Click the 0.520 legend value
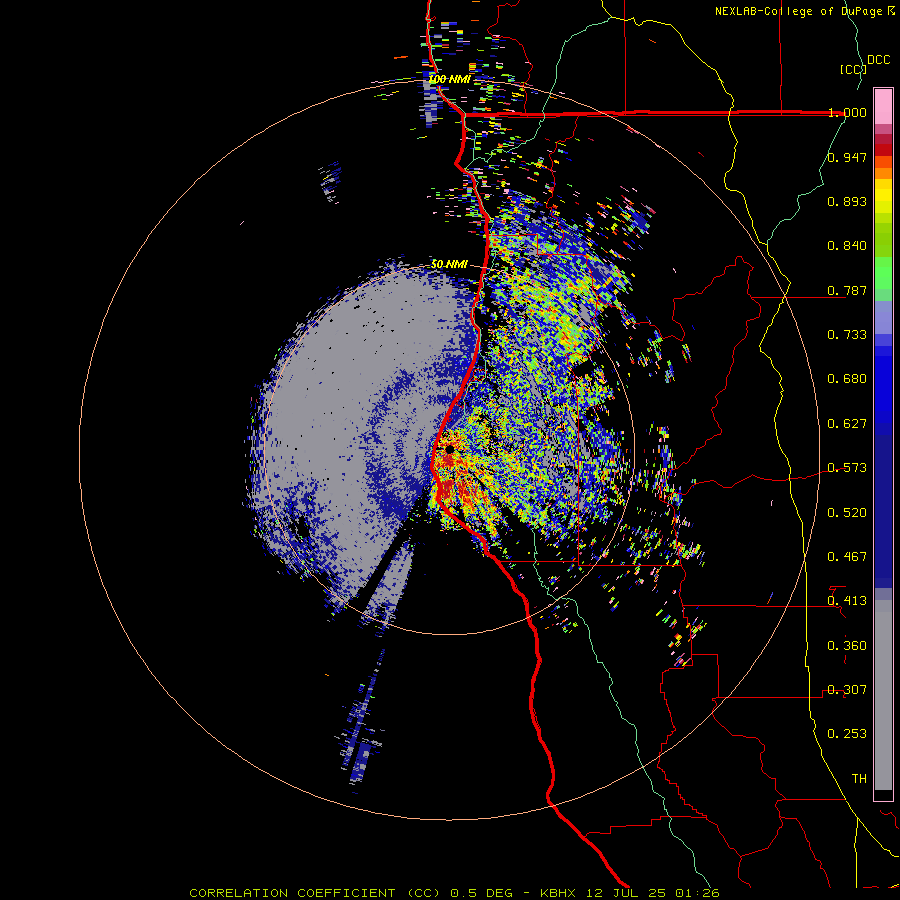This screenshot has height=900, width=900. pyautogui.click(x=847, y=513)
